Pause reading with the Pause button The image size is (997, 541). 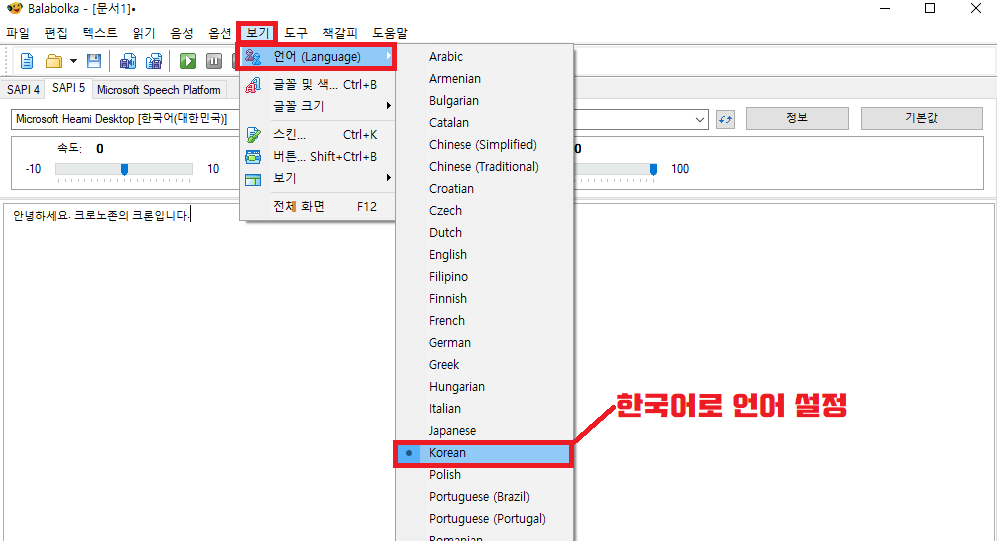click(214, 61)
